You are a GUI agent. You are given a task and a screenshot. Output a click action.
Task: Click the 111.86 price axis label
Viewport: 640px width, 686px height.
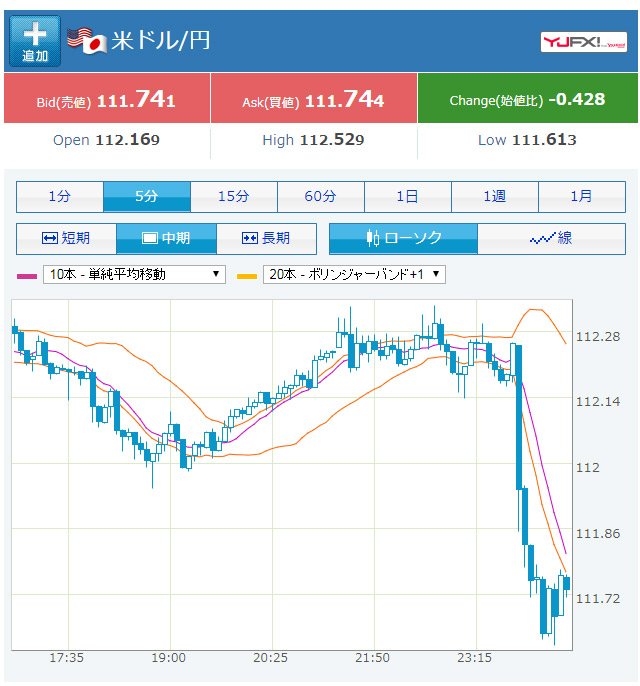[x=598, y=534]
